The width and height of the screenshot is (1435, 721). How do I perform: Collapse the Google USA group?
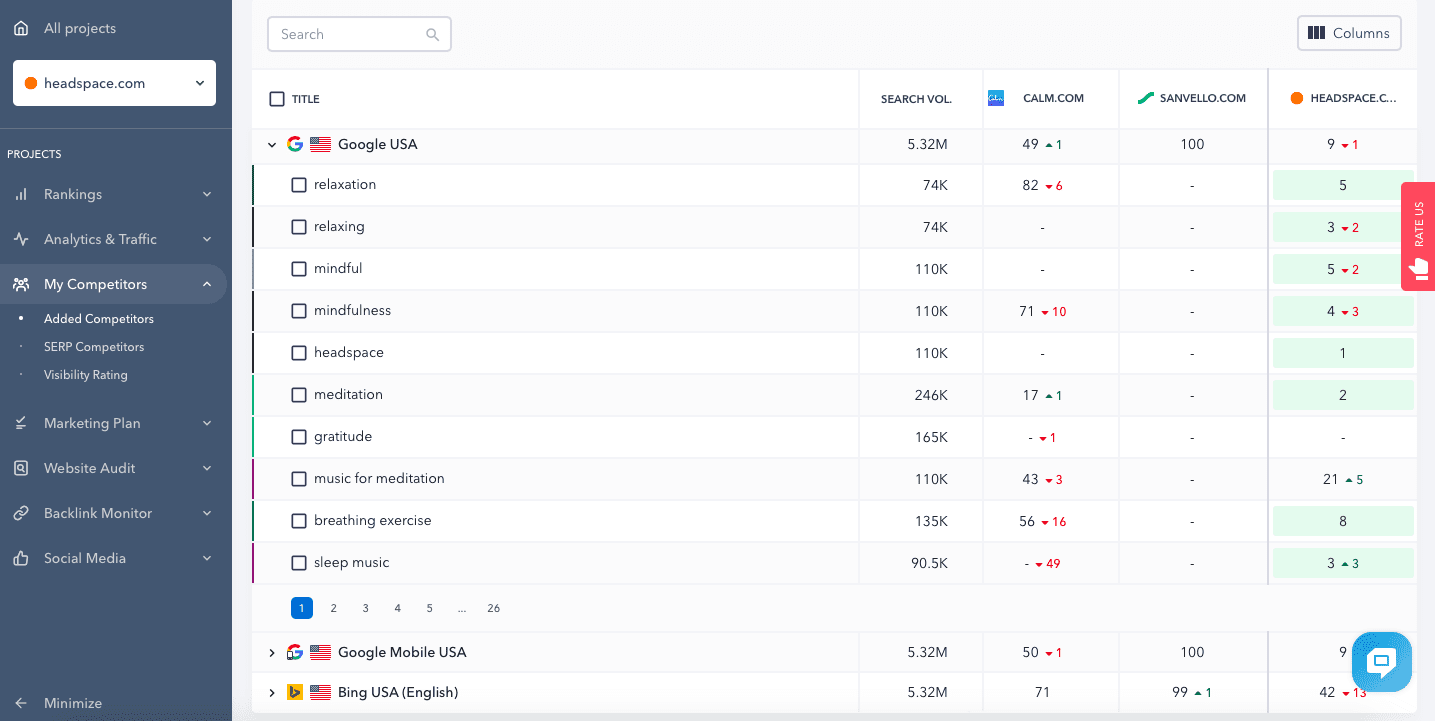tap(271, 144)
